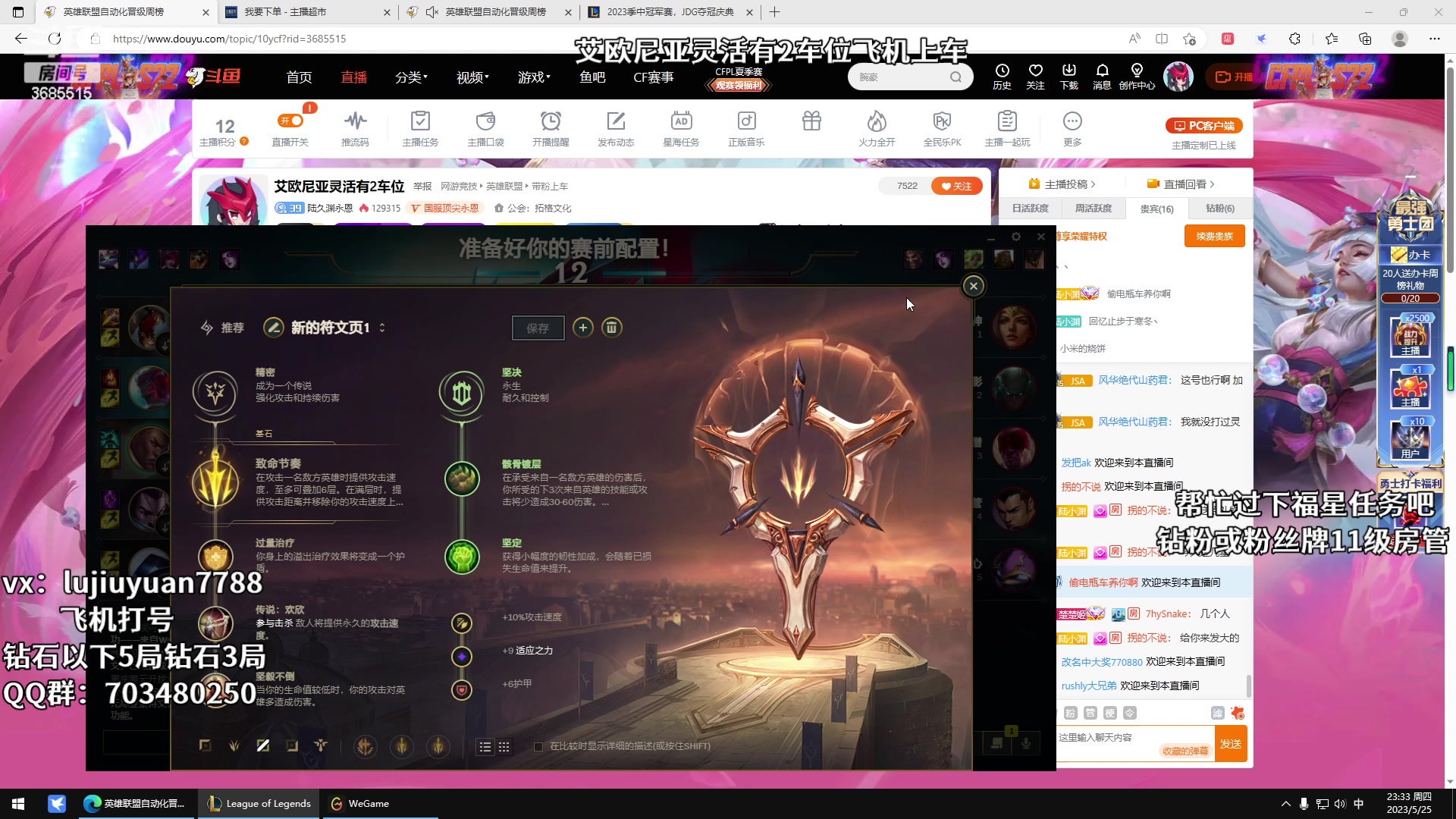Screen dimensions: 1456x819
Task: Switch to 贵宾(16) tab
Action: (1156, 209)
